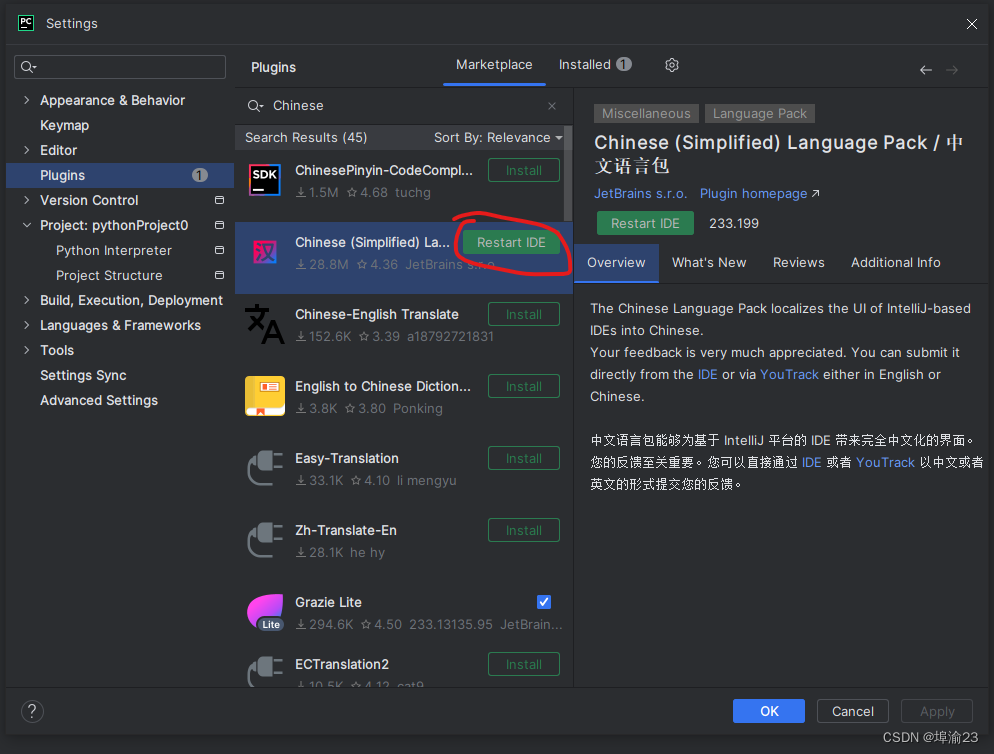994x754 pixels.
Task: Click the Plugins update count badge
Action: coord(200,175)
